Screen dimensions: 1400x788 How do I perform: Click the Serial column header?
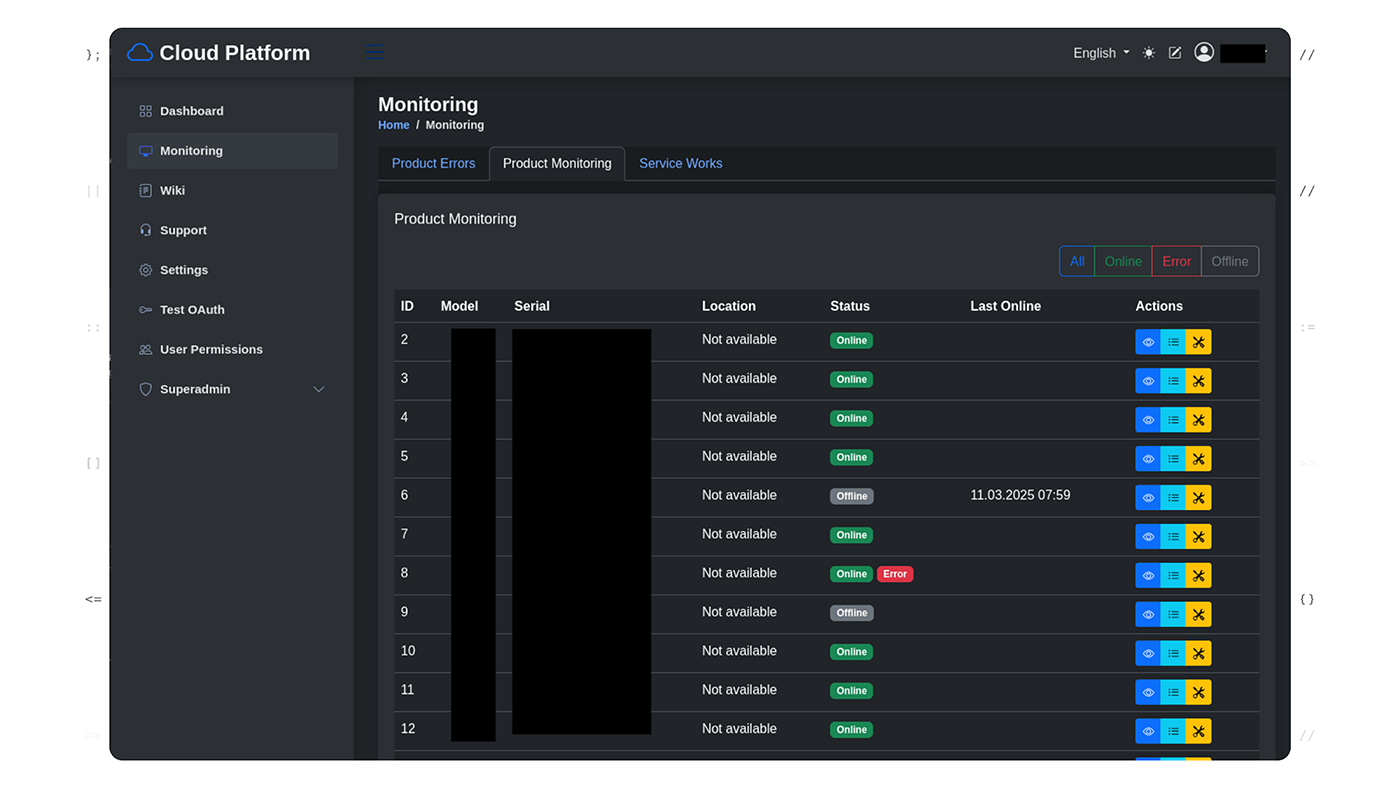(532, 306)
